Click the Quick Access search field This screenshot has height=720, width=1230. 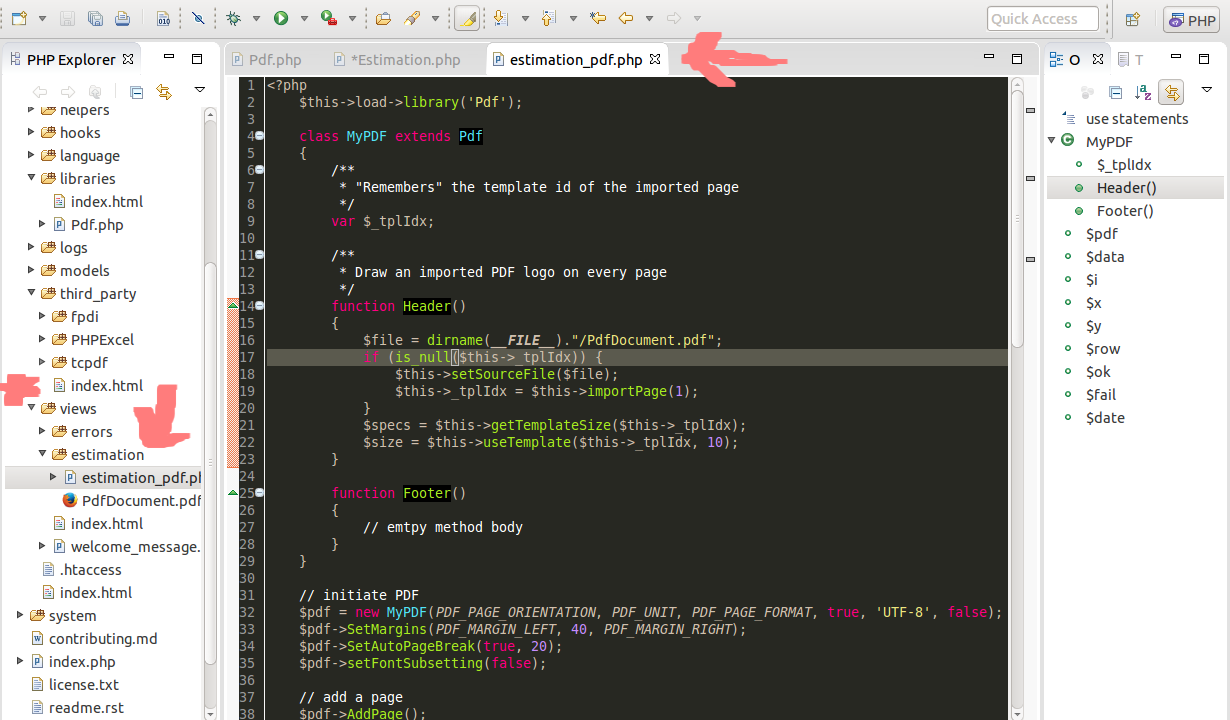(x=1042, y=18)
